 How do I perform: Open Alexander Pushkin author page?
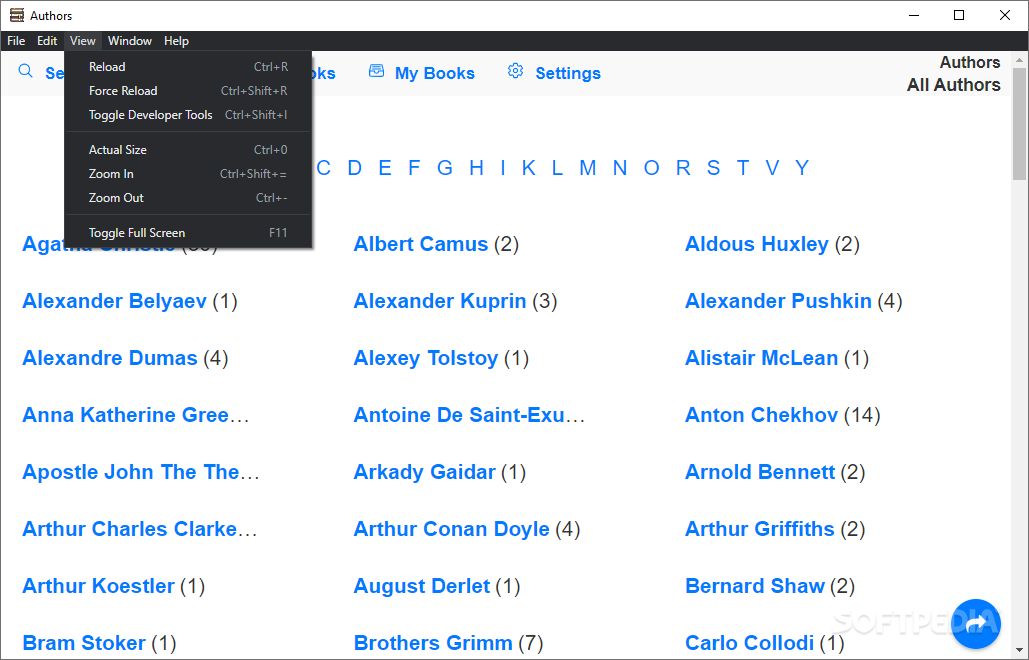[778, 301]
